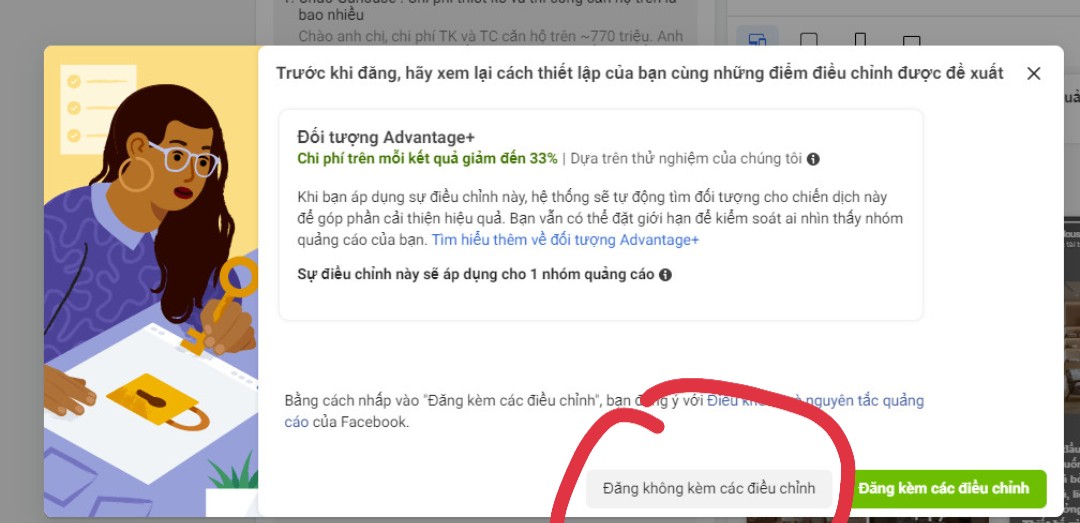Viewport: 1080px width, 523px height.
Task: Select the highlighted blue device preview icon
Action: 758,39
